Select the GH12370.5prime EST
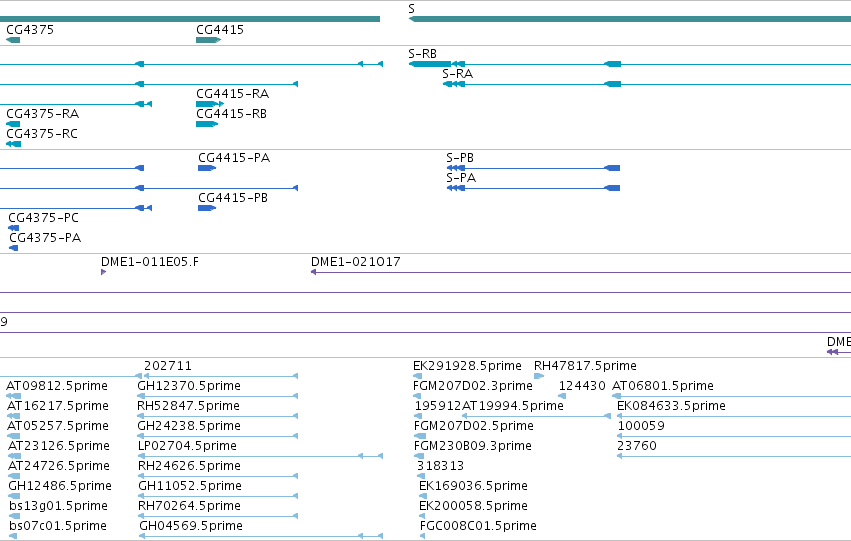 click(x=189, y=386)
